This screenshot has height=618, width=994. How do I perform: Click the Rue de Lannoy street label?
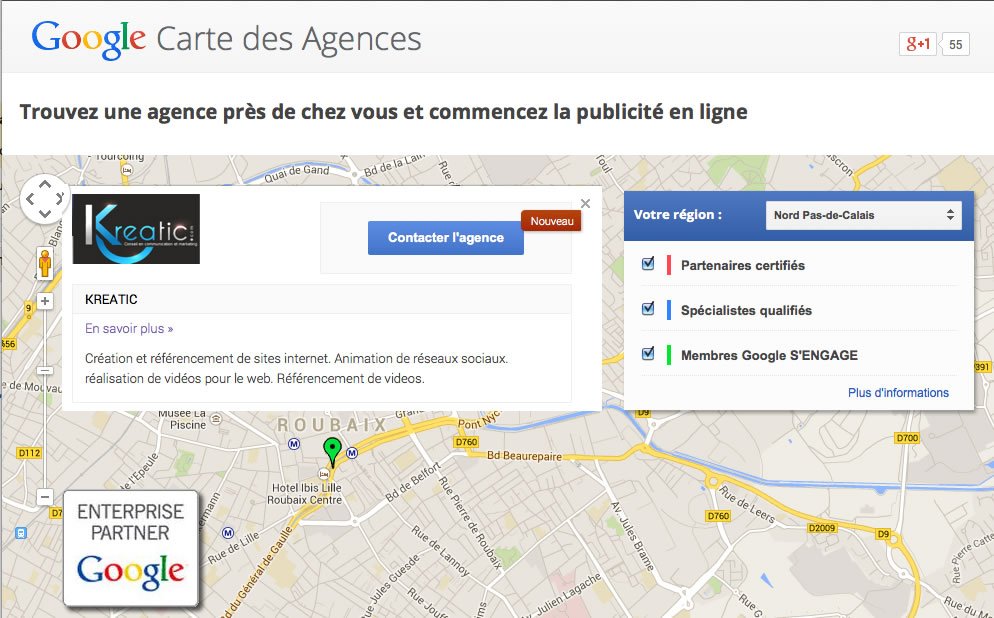pyautogui.click(x=439, y=550)
